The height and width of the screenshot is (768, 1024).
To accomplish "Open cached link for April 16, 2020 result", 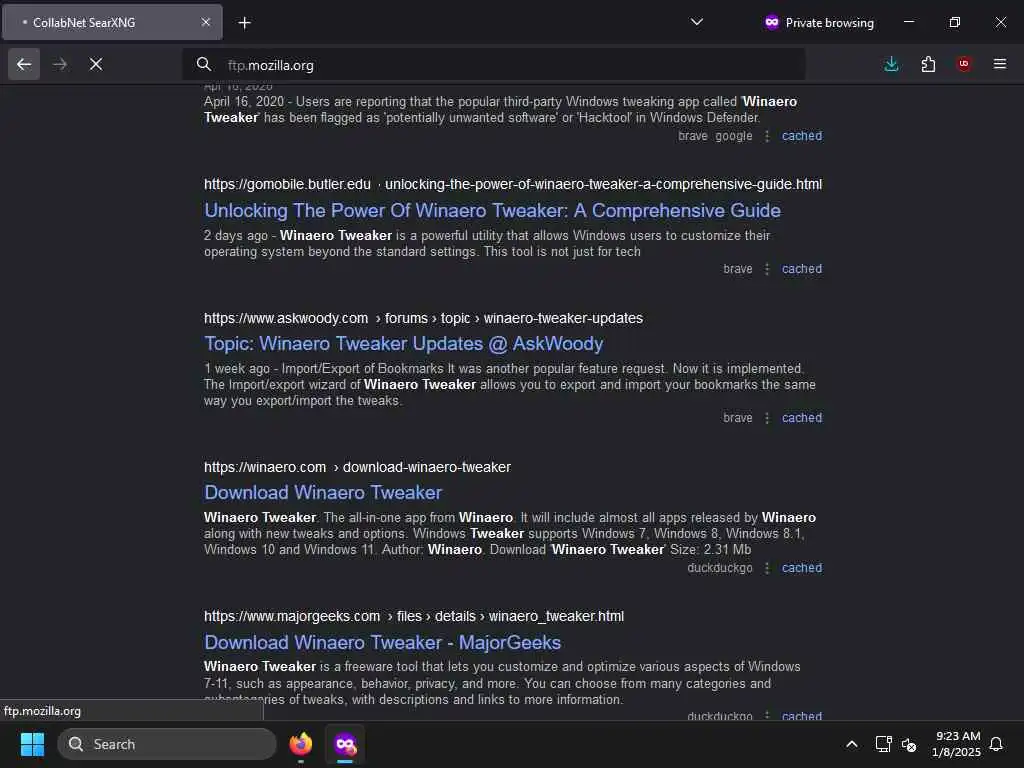I will click(x=802, y=136).
